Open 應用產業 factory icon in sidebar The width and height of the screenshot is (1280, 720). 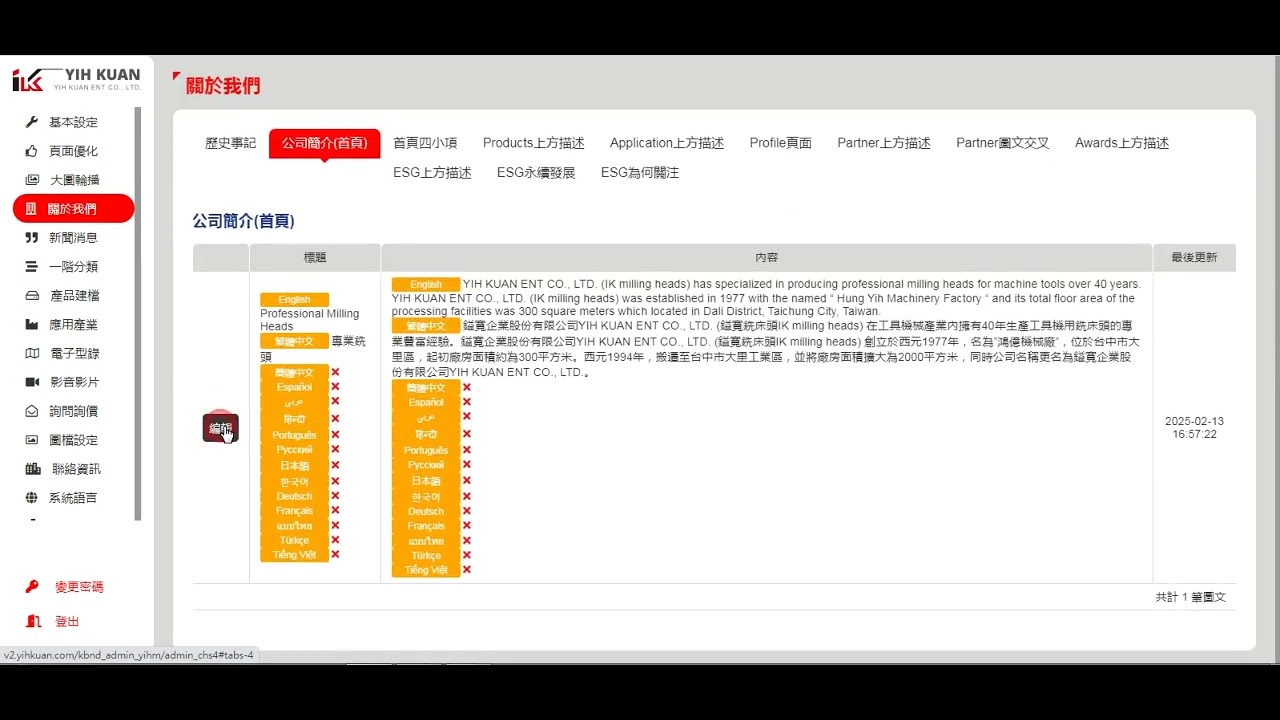(x=31, y=325)
